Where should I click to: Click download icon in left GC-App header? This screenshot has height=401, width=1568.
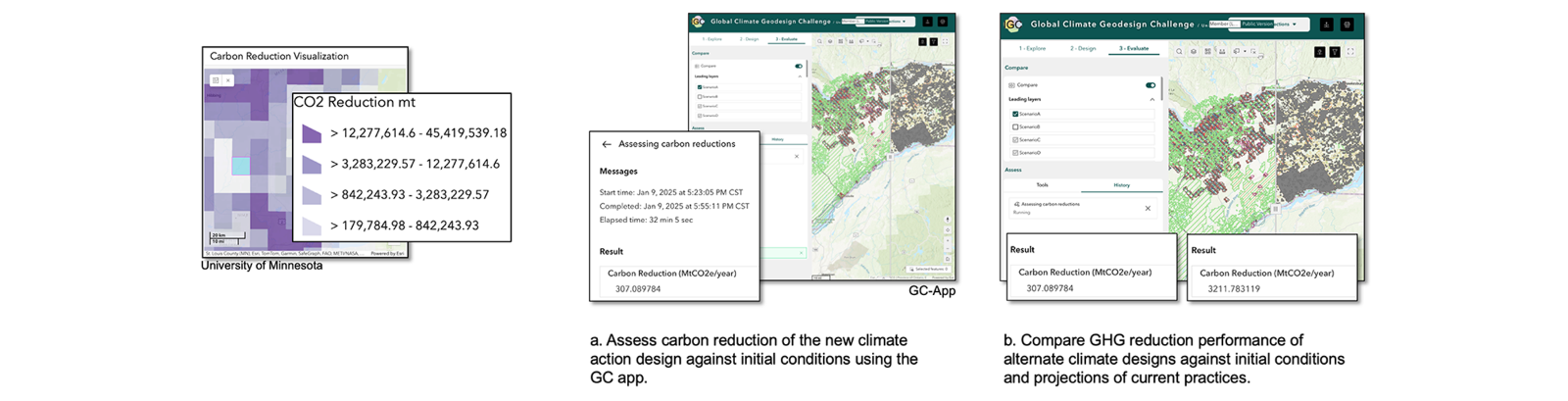pyautogui.click(x=927, y=21)
